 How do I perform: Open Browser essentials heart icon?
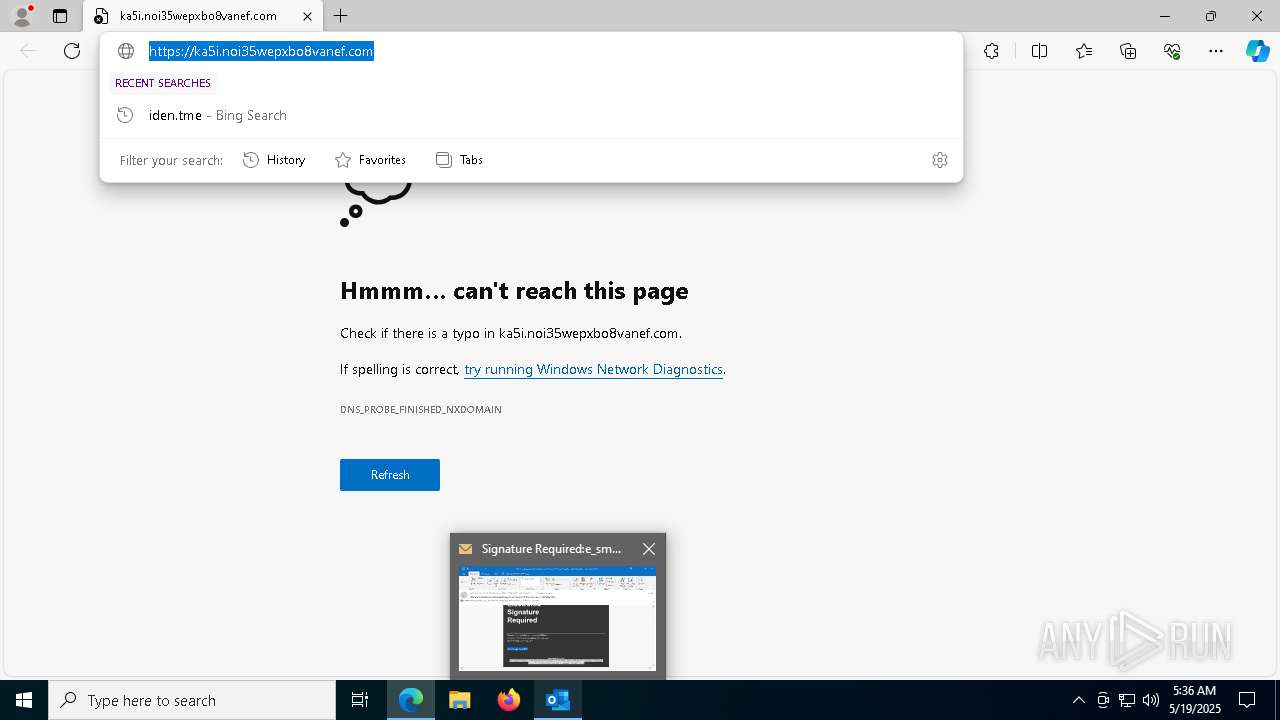pyautogui.click(x=1172, y=51)
